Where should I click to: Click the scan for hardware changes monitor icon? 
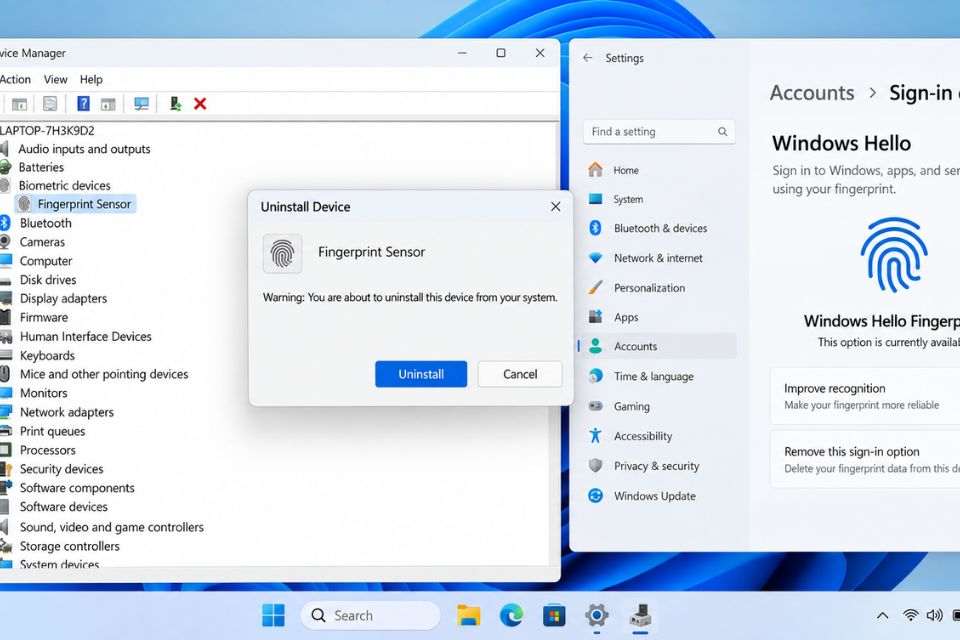click(x=141, y=104)
